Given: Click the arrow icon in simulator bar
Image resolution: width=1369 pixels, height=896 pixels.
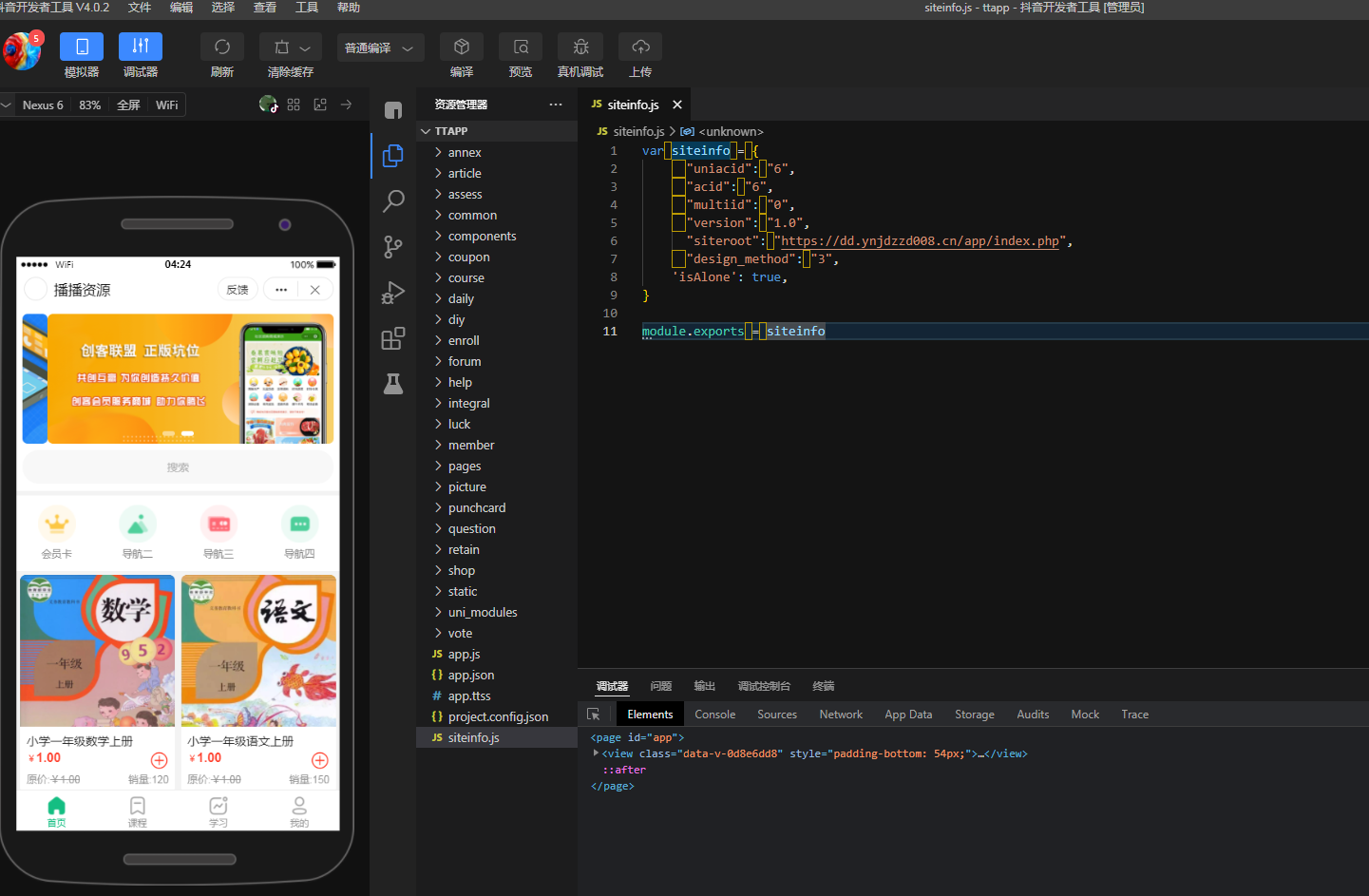Looking at the screenshot, I should (346, 105).
